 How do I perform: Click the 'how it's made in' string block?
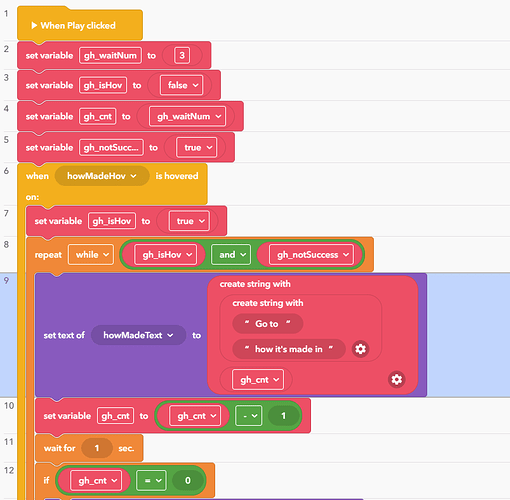[x=289, y=349]
